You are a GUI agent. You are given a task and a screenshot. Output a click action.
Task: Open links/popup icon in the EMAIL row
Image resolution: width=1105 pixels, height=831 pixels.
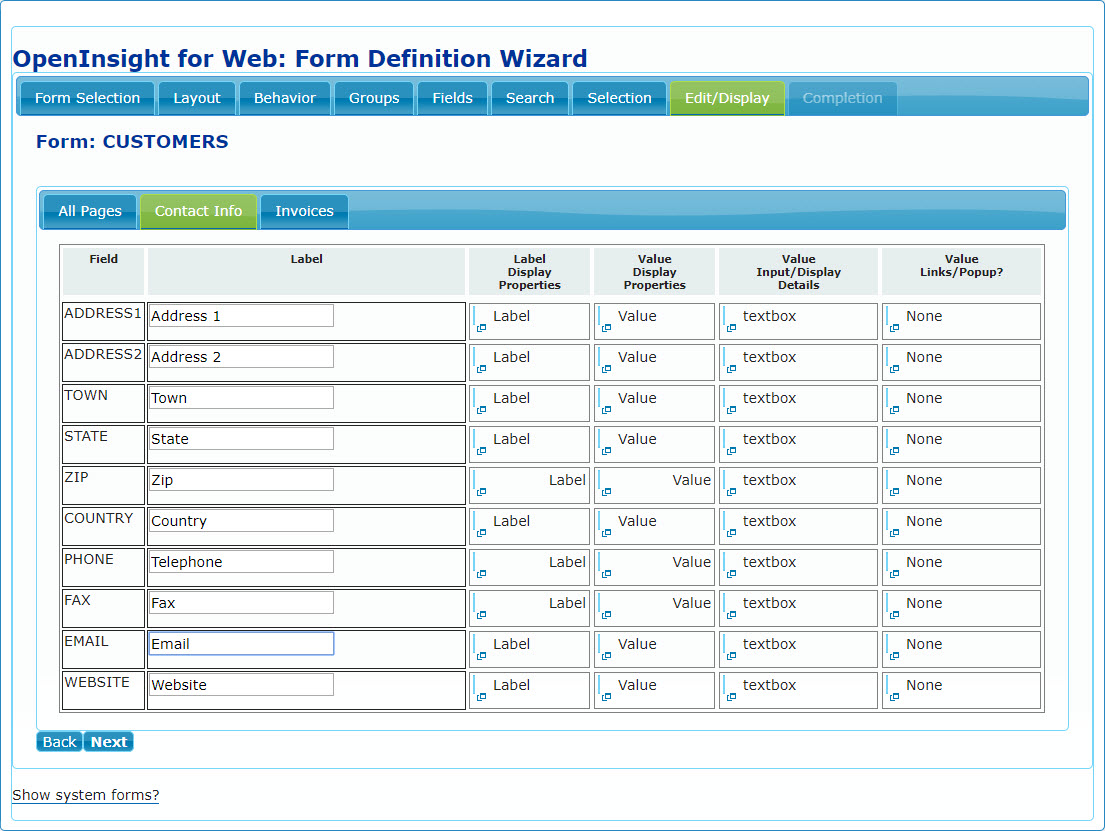(894, 655)
